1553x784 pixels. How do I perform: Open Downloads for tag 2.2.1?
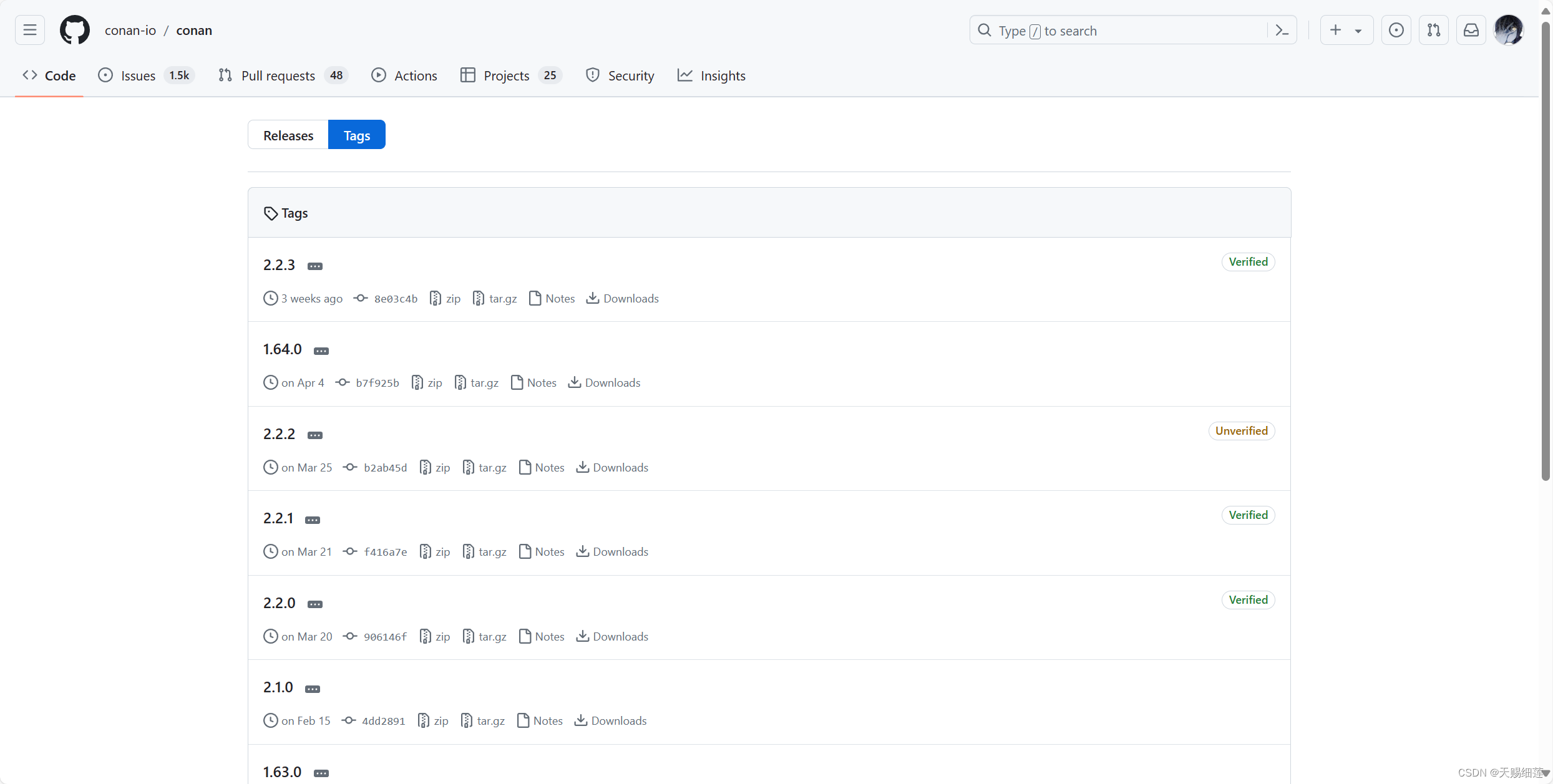(x=613, y=552)
